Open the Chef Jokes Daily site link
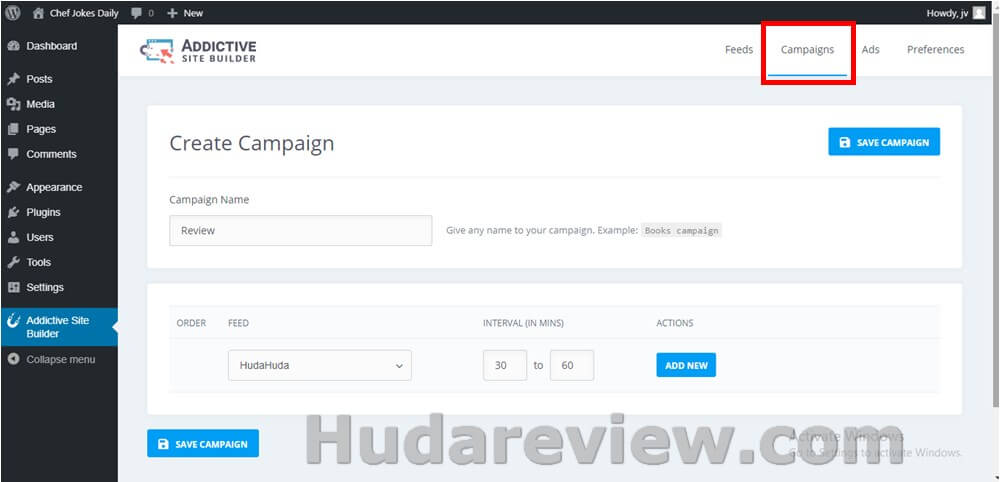 75,13
